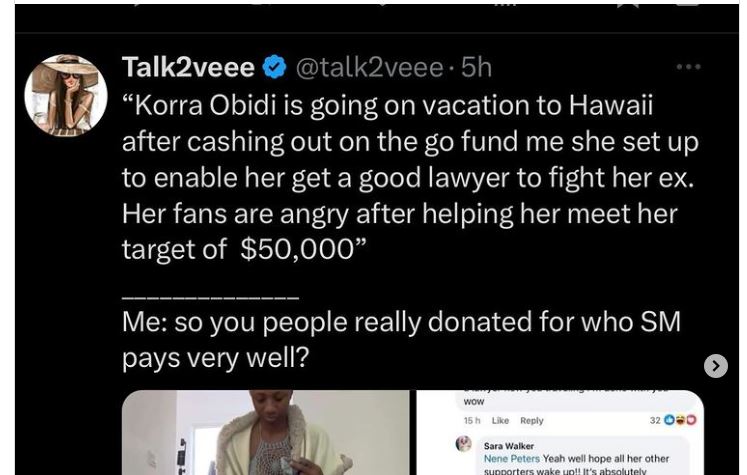
Task: Click the blue thumbs-up reaction emoji
Action: 669,420
